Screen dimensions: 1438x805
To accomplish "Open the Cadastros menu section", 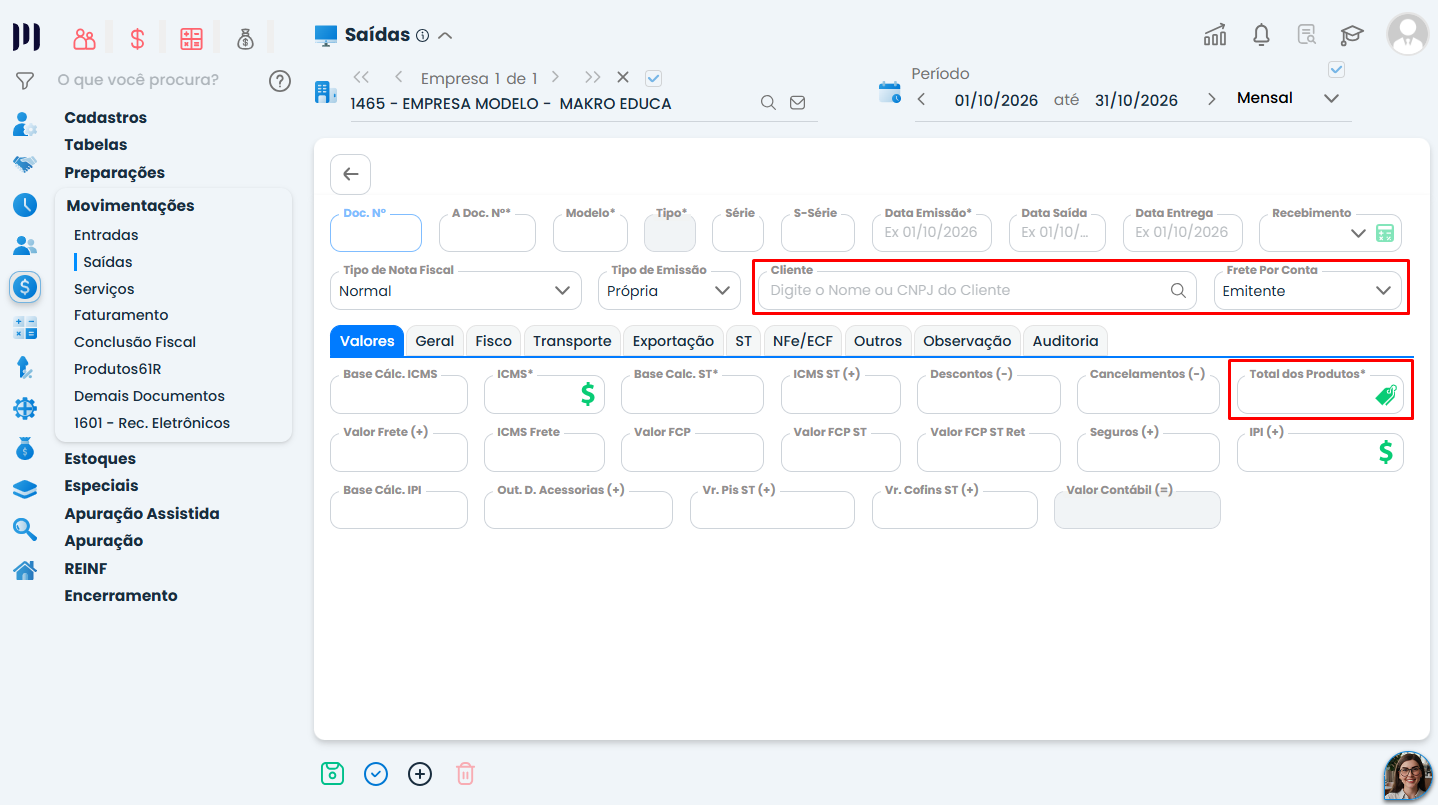I will (x=106, y=117).
